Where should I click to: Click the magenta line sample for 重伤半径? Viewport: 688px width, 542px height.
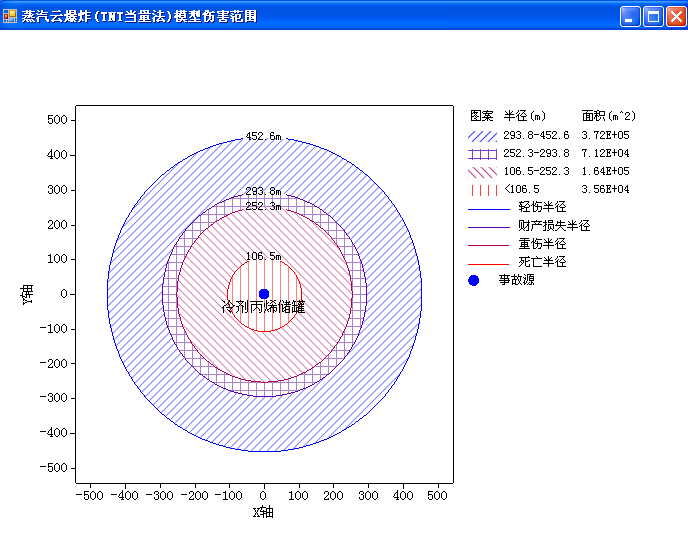point(488,245)
